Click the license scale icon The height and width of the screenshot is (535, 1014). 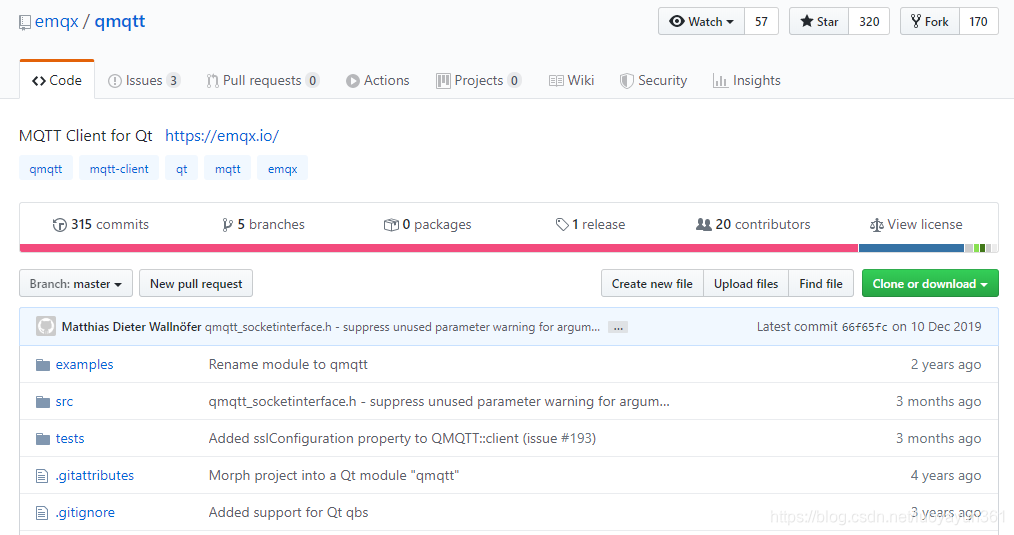coord(876,225)
